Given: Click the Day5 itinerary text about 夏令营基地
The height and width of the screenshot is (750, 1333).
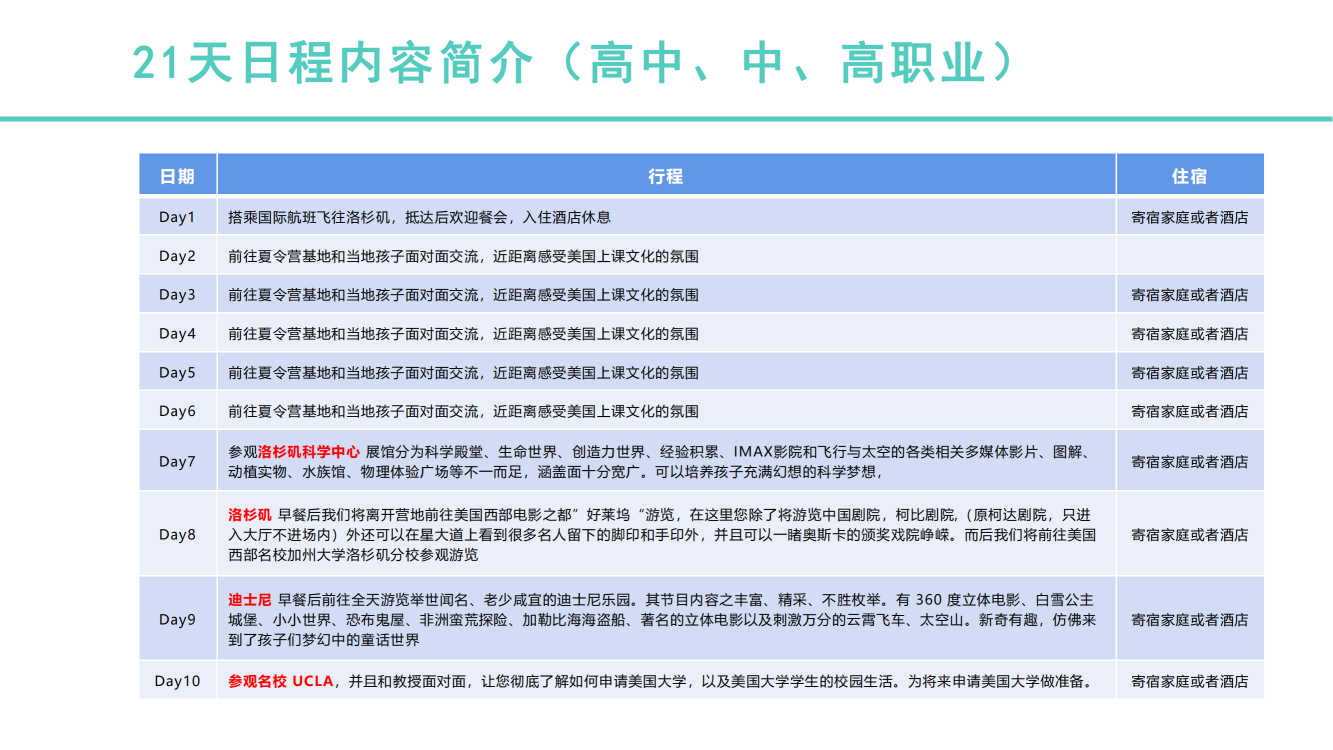Looking at the screenshot, I should [x=463, y=373].
